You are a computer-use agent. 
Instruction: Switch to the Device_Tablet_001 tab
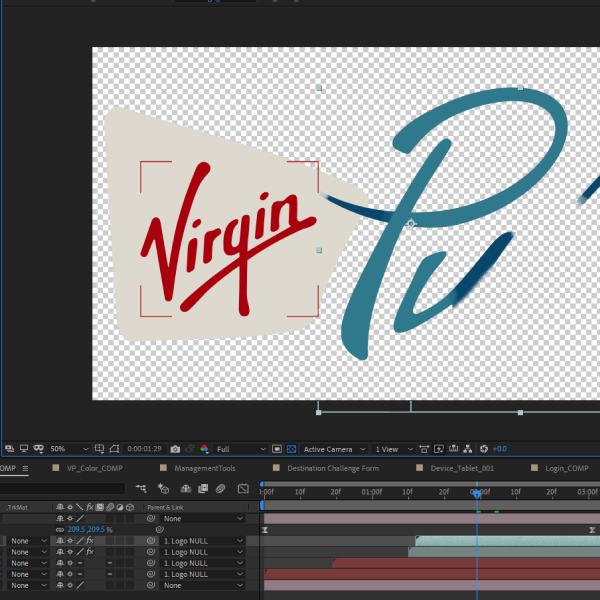462,468
